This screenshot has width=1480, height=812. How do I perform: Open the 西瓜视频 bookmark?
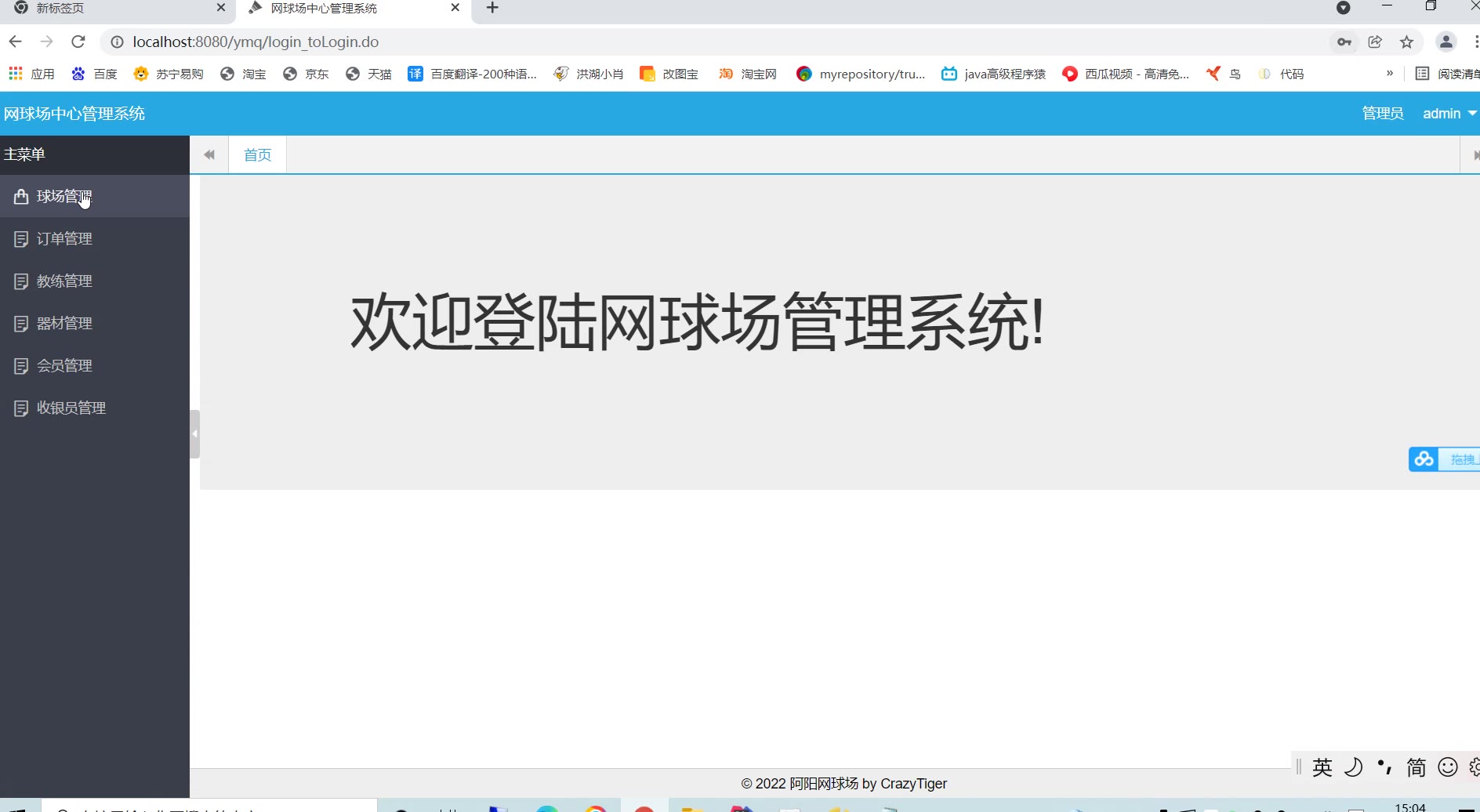tap(1126, 74)
